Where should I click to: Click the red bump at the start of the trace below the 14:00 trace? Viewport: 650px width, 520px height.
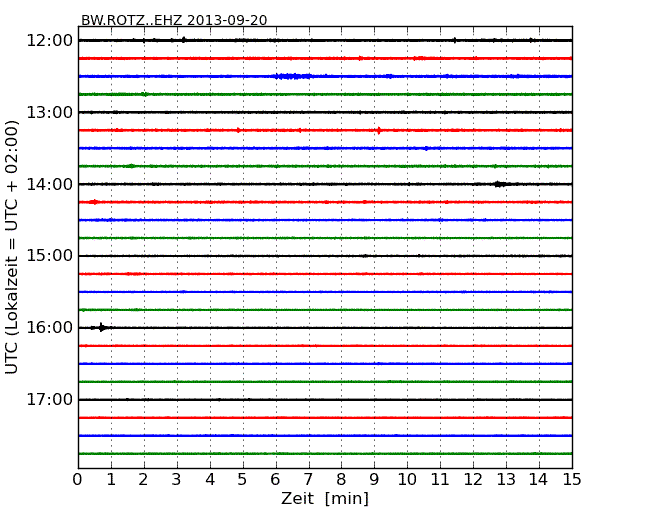(x=95, y=202)
